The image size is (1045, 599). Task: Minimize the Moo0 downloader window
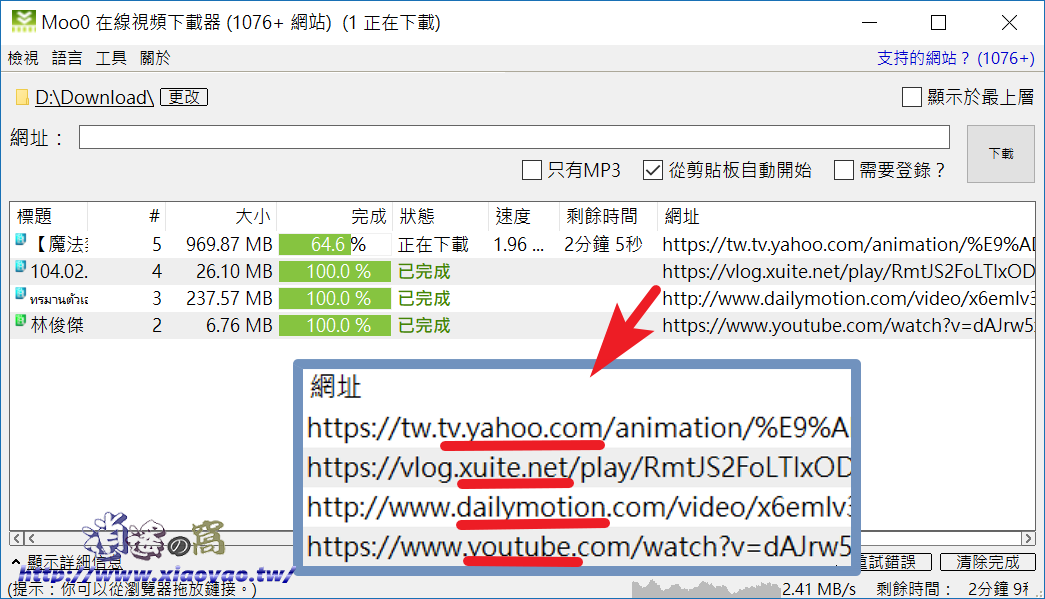(x=869, y=23)
